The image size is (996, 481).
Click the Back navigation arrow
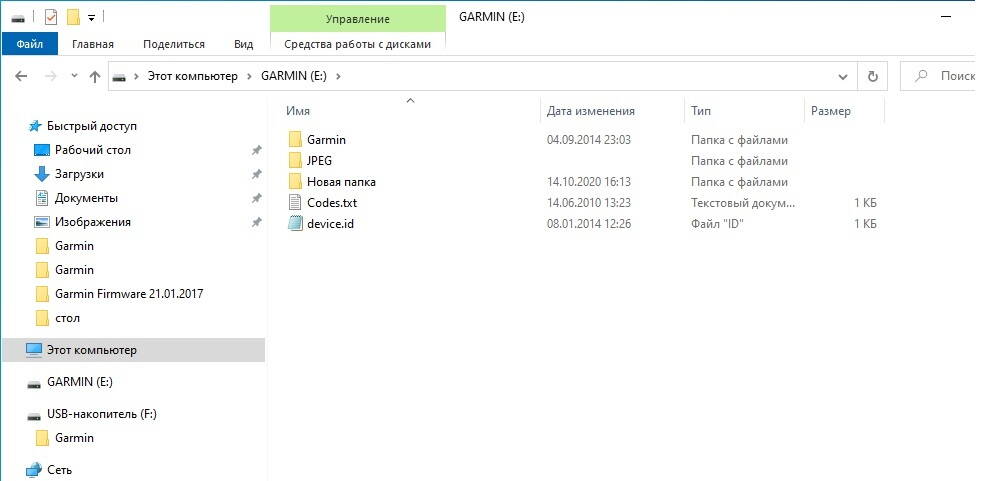(x=21, y=76)
